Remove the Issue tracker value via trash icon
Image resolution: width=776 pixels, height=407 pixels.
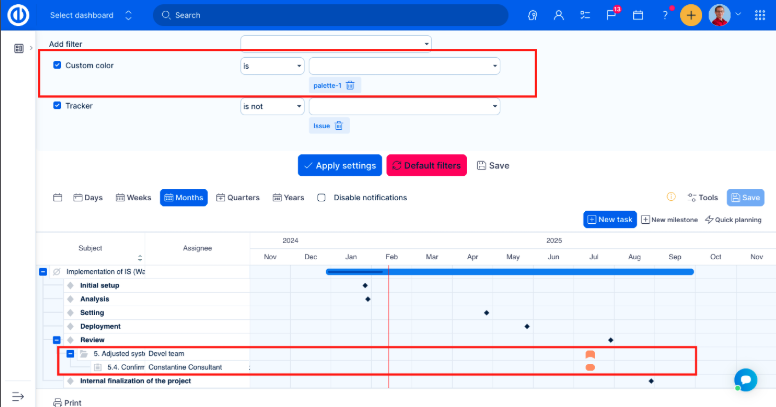click(x=339, y=126)
